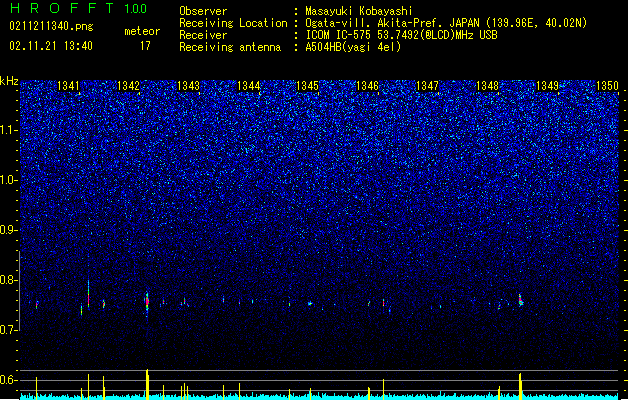
Task: Click the 1.0 frequency axis label
Action: tap(9, 180)
